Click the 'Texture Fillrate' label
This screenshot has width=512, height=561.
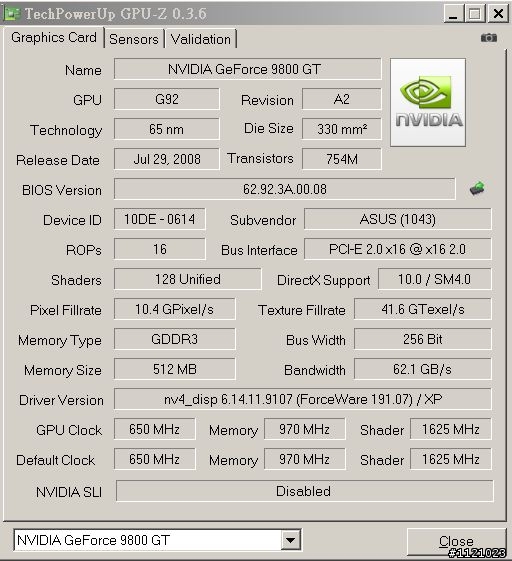[x=302, y=310]
